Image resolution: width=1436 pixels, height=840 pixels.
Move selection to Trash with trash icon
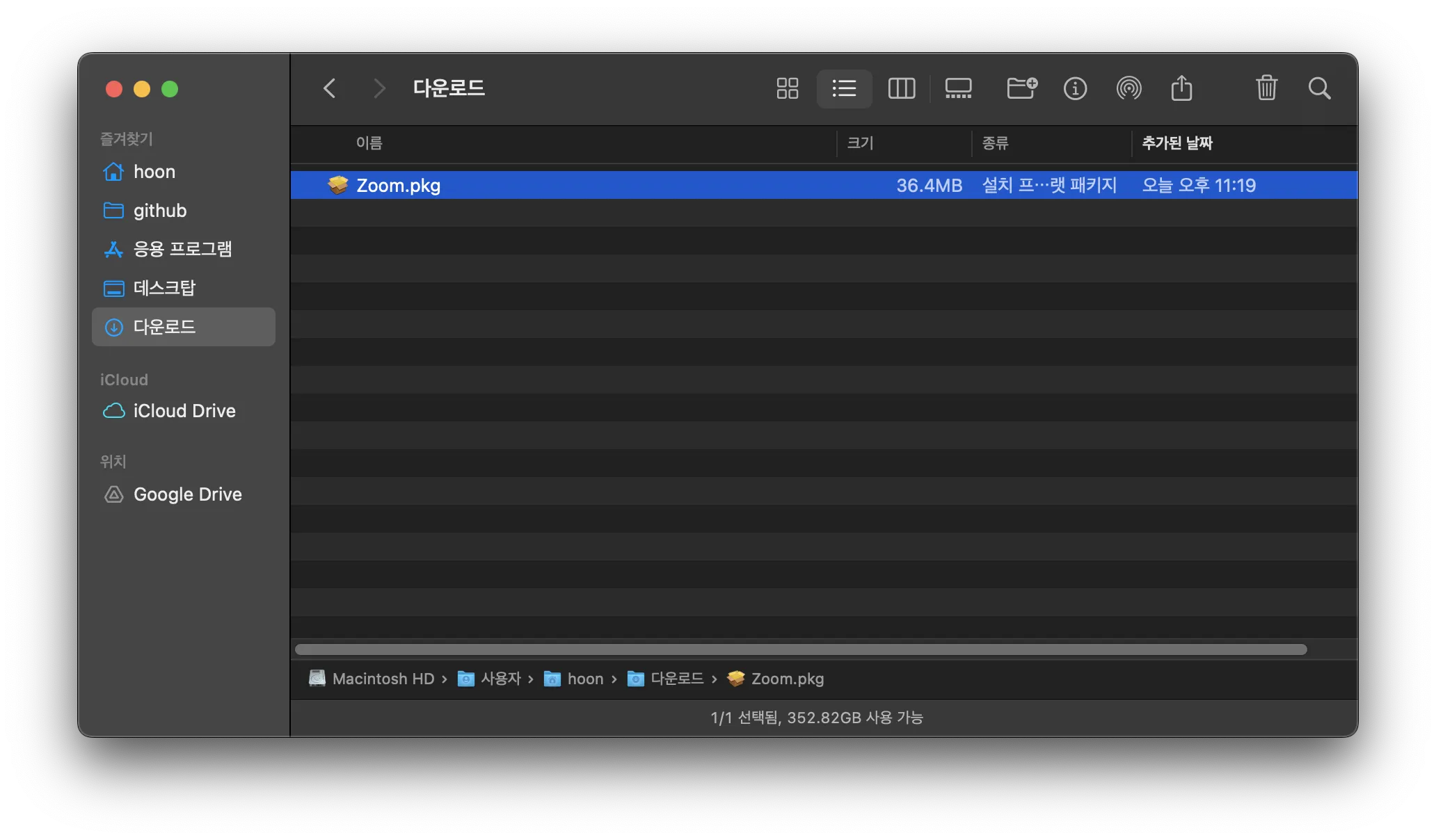[x=1266, y=88]
